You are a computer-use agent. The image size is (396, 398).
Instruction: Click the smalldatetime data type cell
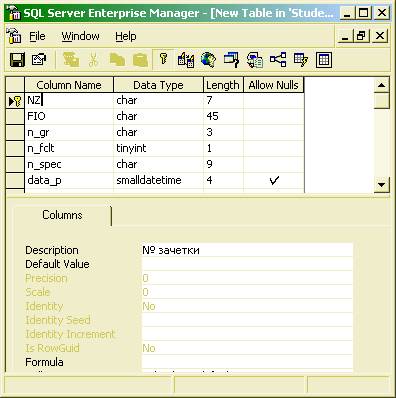158,180
